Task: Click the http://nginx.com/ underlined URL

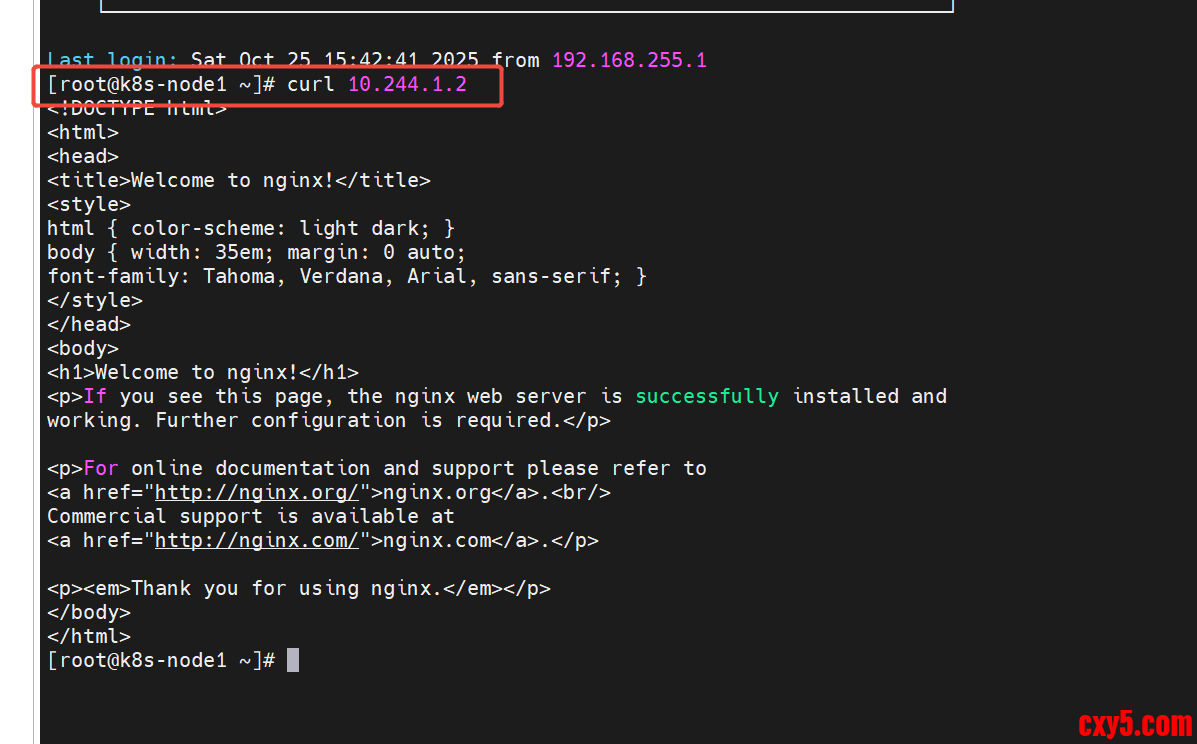Action: pos(257,540)
